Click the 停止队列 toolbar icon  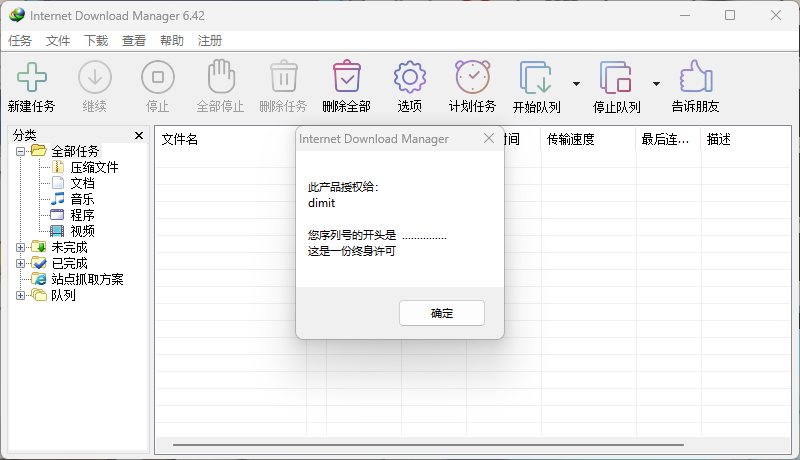tap(616, 78)
